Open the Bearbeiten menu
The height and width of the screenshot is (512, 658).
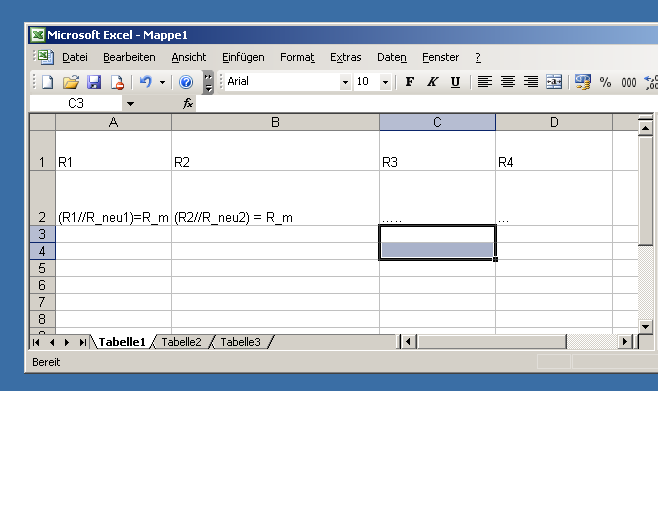point(129,57)
